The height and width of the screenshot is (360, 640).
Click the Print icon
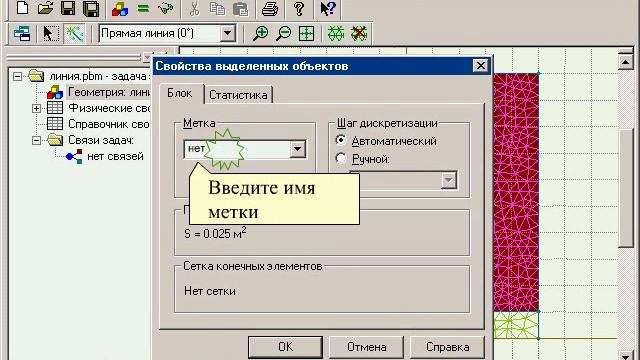pos(269,9)
